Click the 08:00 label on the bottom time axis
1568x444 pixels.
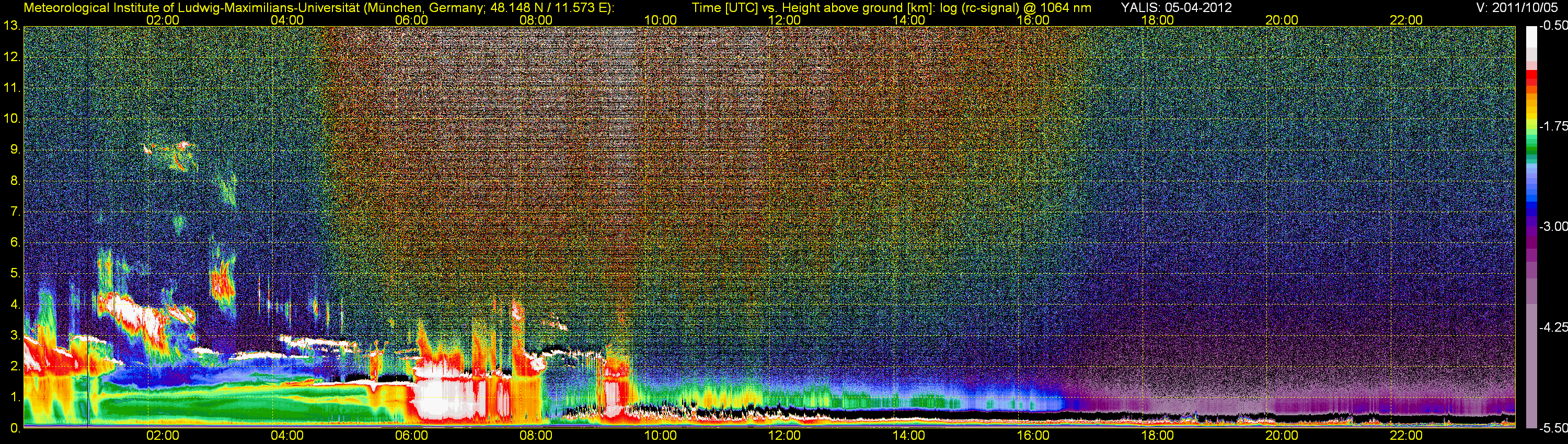click(x=536, y=436)
